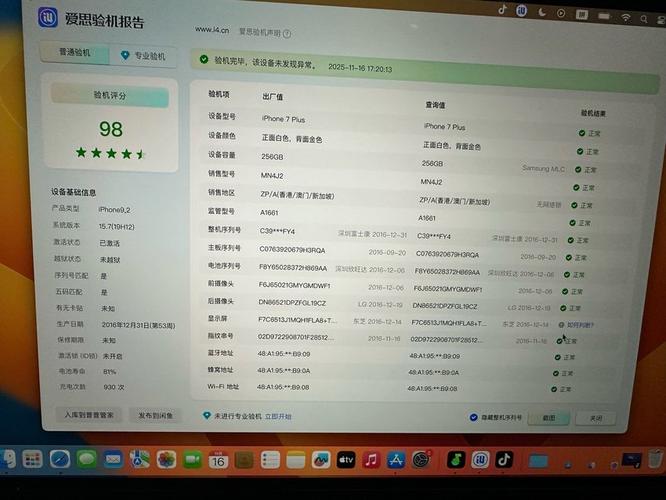Open the 爱思助手 i4 app in the Dock
This screenshot has height=500, width=666.
[480, 460]
